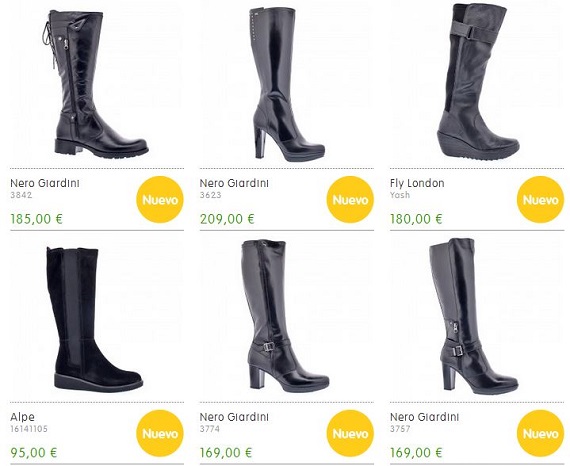Open the Nero Giardini 3757 boot image
The height and width of the screenshot is (466, 570).
pyautogui.click(x=473, y=316)
